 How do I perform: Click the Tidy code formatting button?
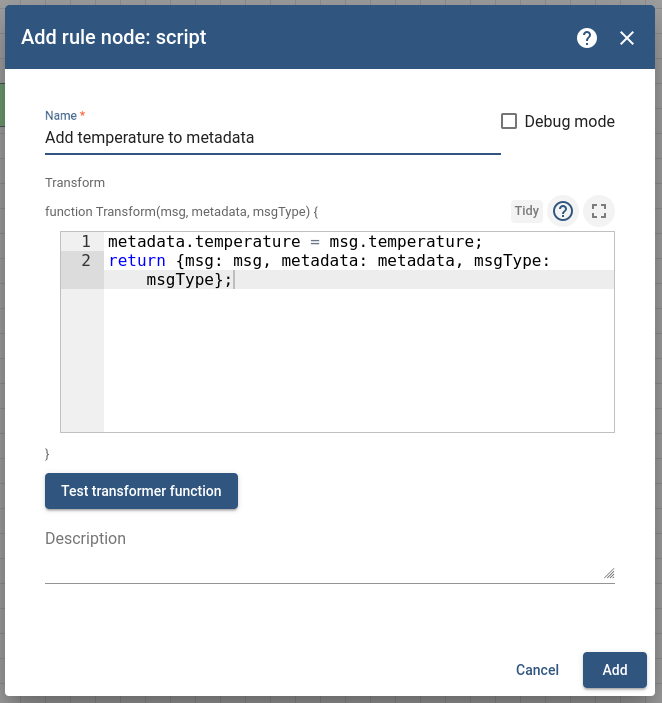tap(527, 211)
